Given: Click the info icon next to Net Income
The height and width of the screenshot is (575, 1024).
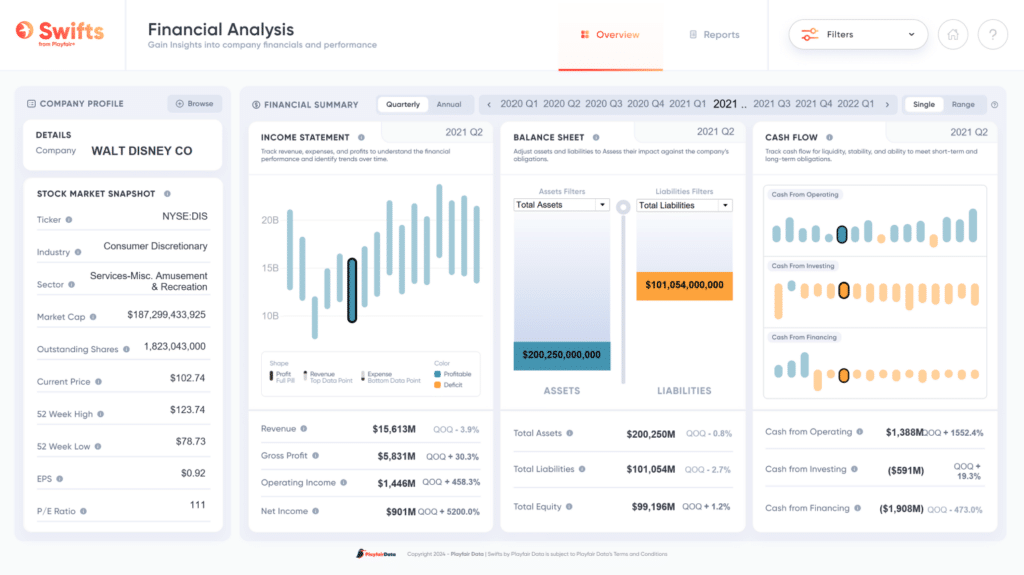Looking at the screenshot, I should coord(315,511).
